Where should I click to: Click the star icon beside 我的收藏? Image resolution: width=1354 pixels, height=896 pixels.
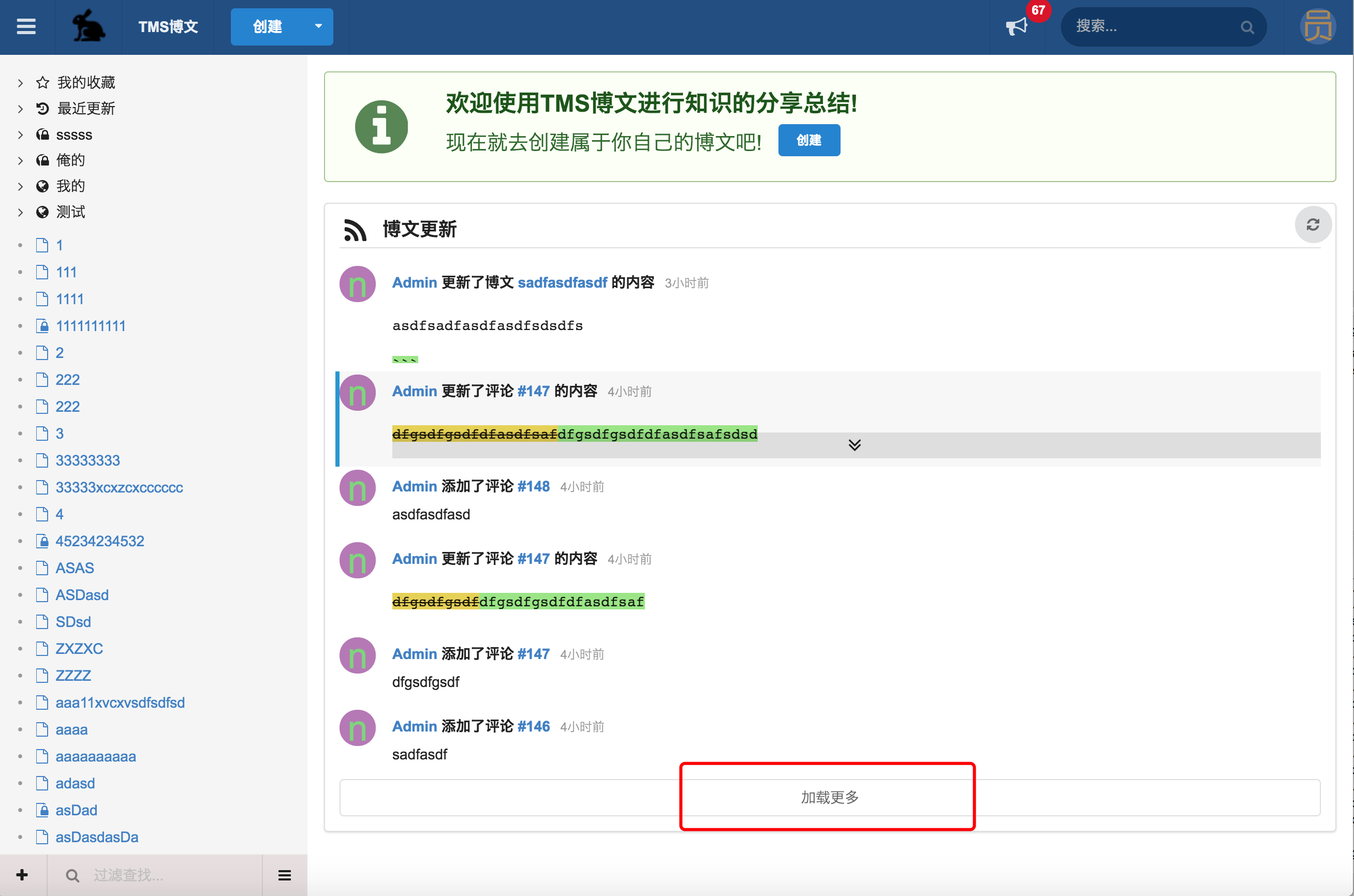click(42, 83)
